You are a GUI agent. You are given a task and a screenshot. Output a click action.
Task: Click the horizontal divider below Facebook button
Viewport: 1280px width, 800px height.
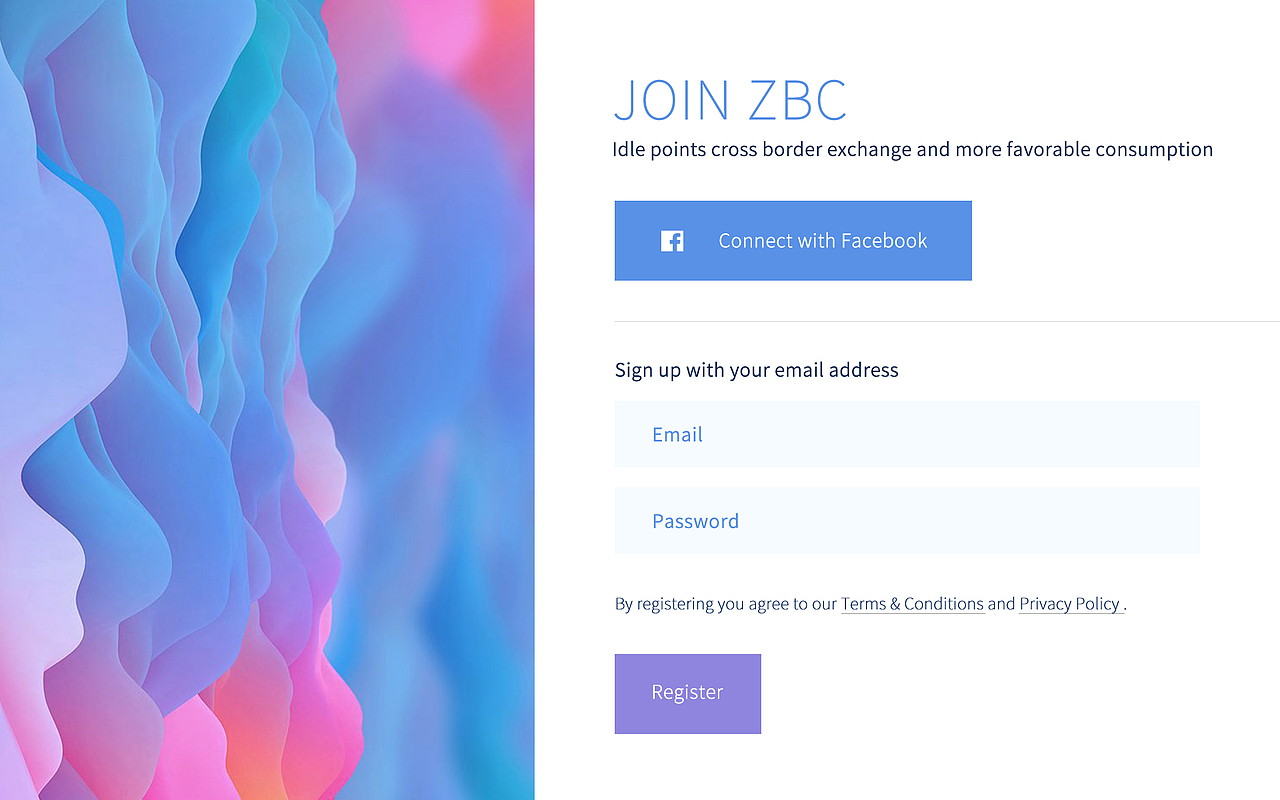(947, 322)
